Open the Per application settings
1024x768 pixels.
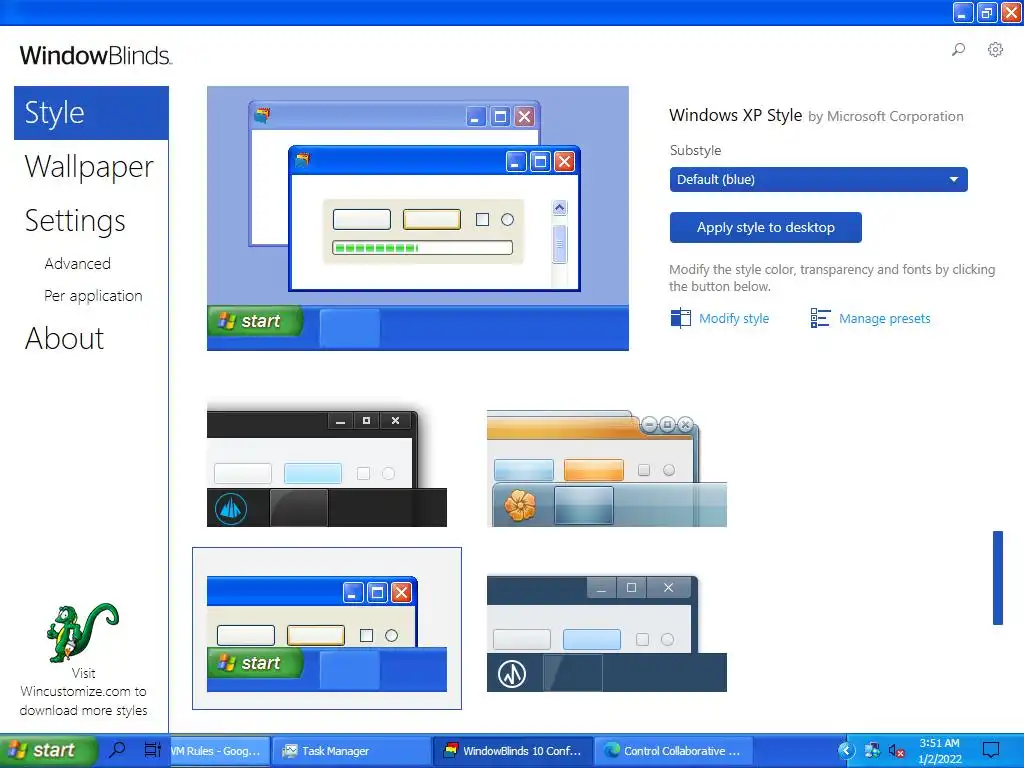coord(93,296)
